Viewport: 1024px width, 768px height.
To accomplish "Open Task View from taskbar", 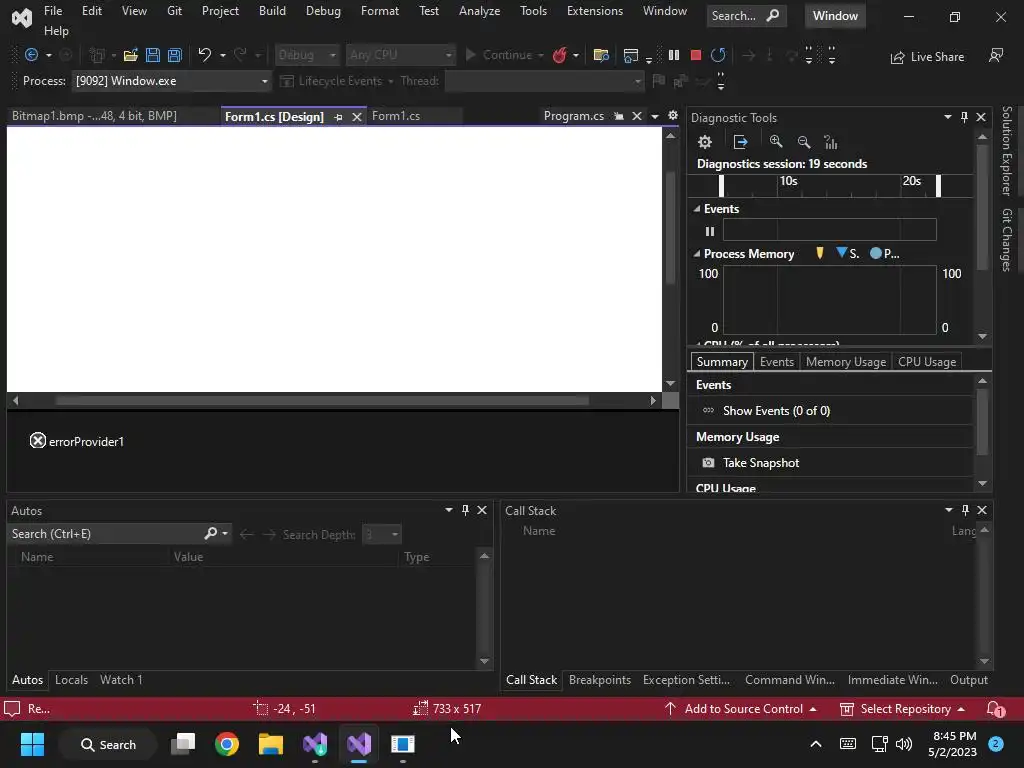I will pyautogui.click(x=183, y=744).
